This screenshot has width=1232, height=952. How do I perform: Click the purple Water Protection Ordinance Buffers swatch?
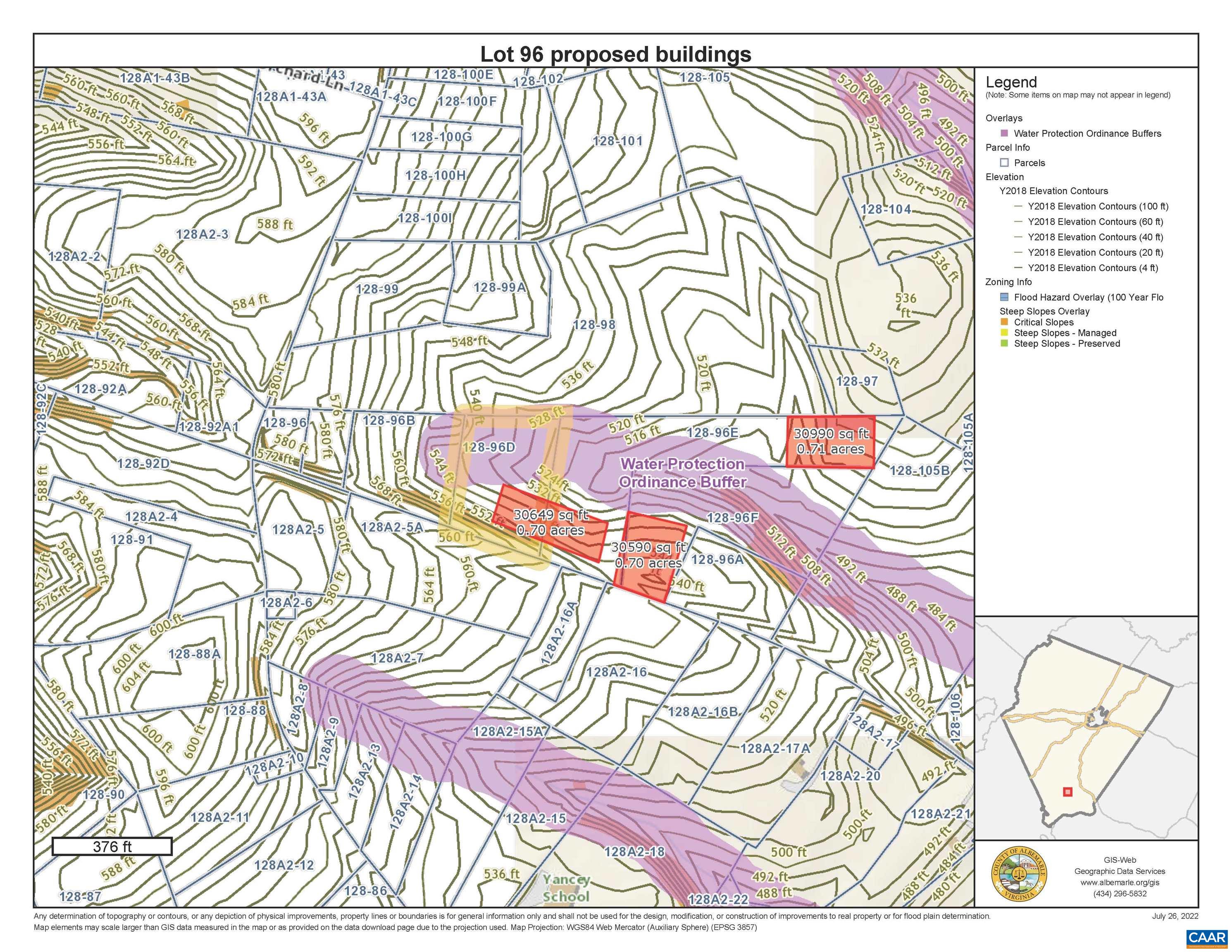tap(1004, 133)
